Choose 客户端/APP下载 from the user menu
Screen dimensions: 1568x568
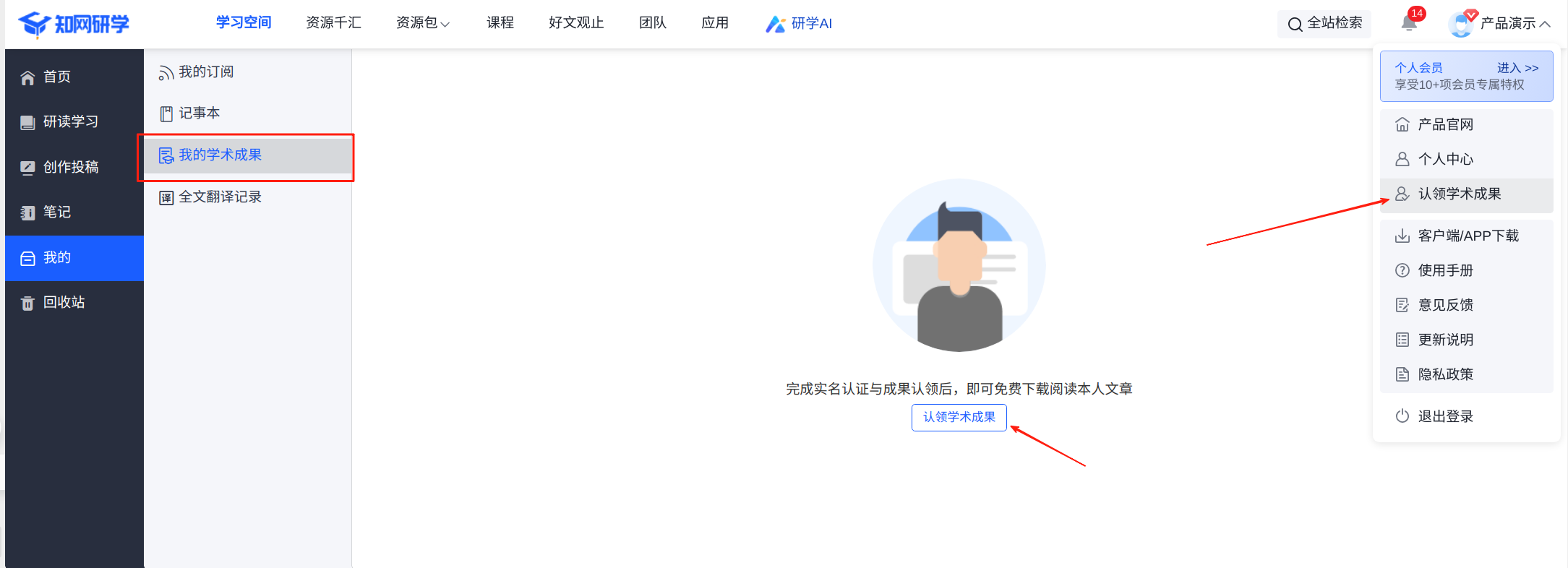coord(1468,236)
